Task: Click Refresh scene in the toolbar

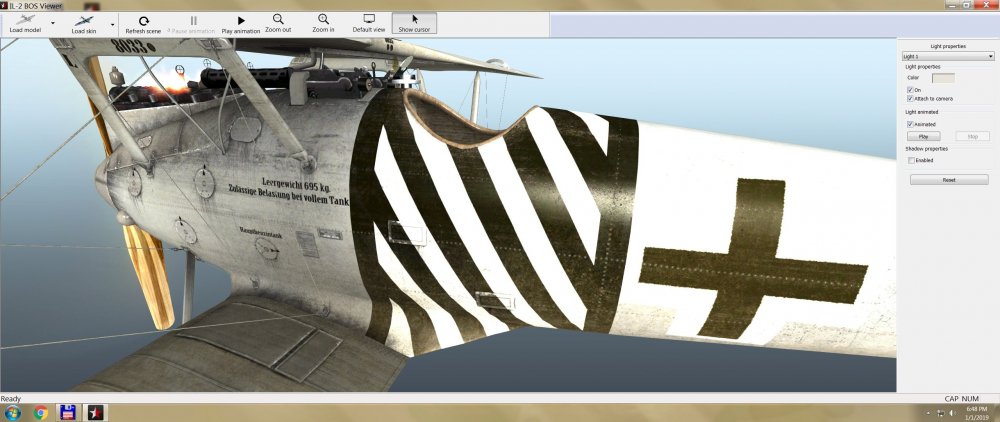Action: [143, 24]
